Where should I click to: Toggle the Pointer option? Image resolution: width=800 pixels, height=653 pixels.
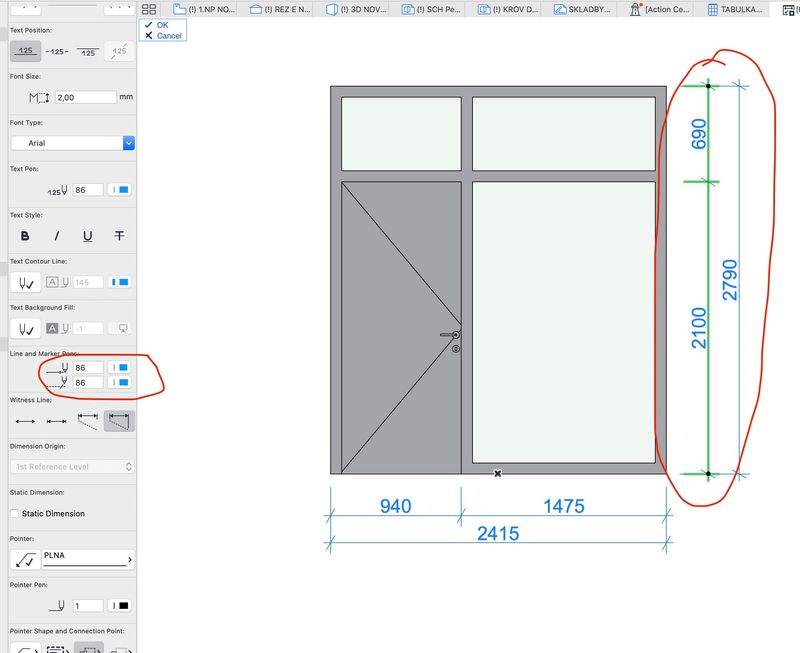click(26, 560)
